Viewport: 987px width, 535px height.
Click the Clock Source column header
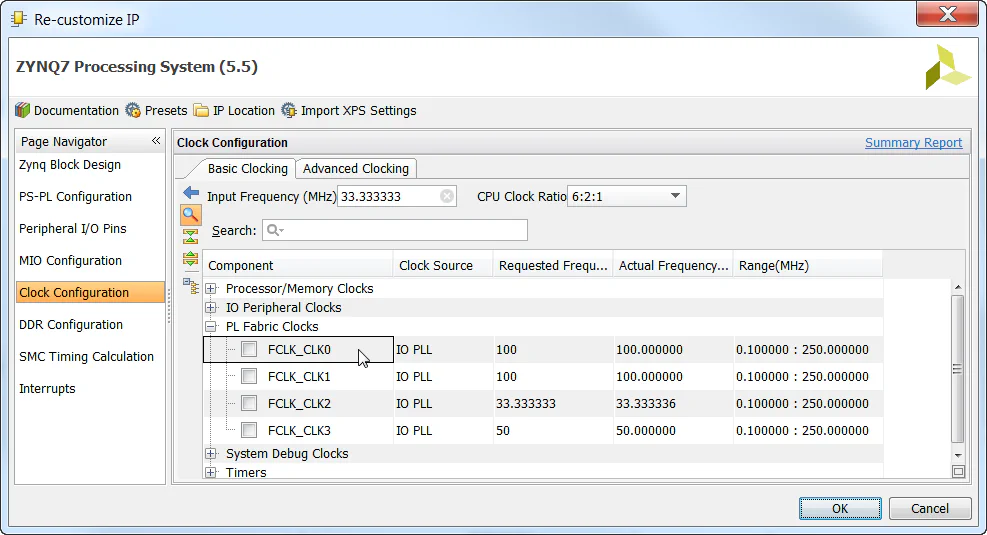443,266
